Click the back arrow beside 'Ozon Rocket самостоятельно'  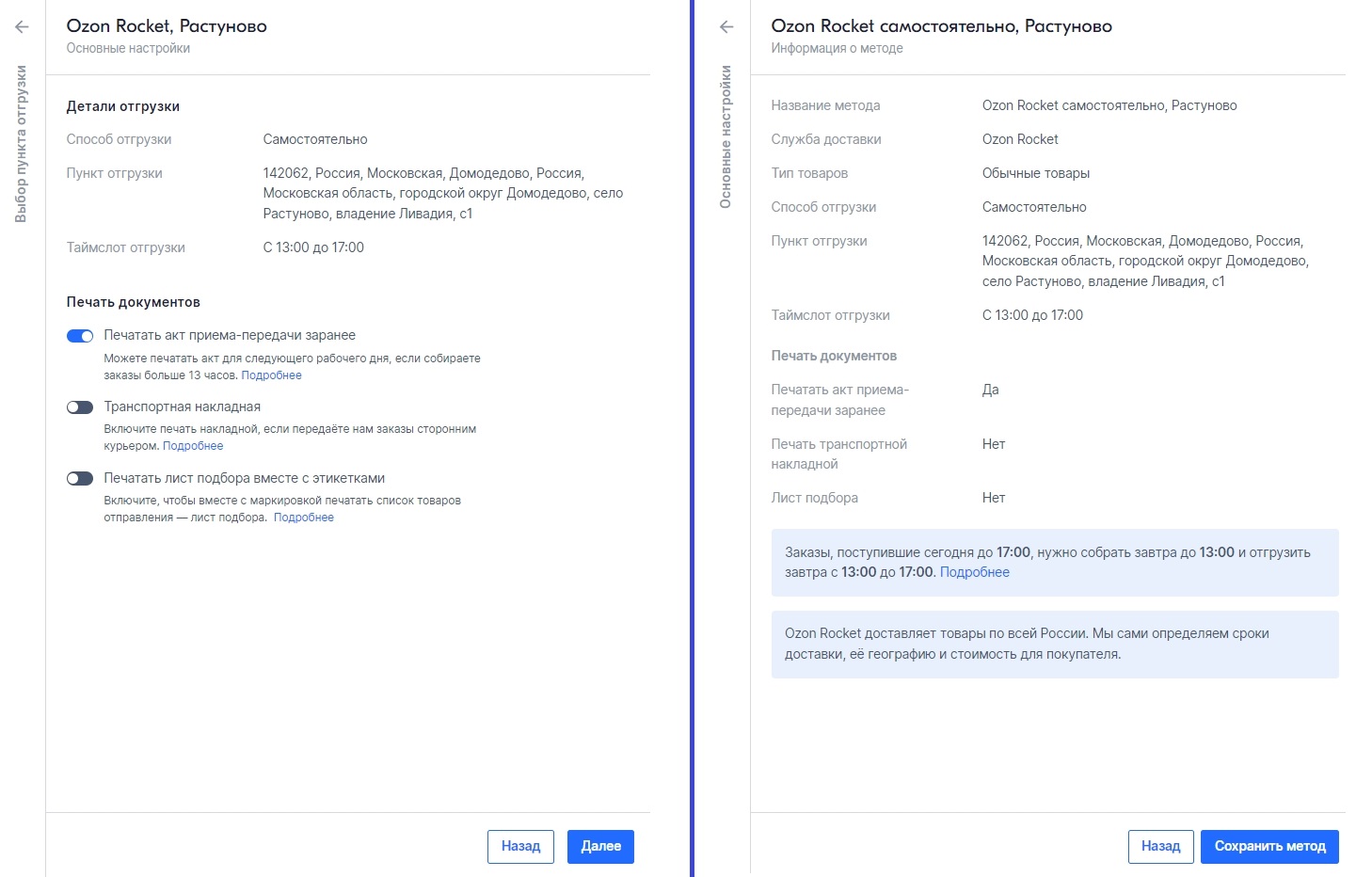pyautogui.click(x=726, y=27)
